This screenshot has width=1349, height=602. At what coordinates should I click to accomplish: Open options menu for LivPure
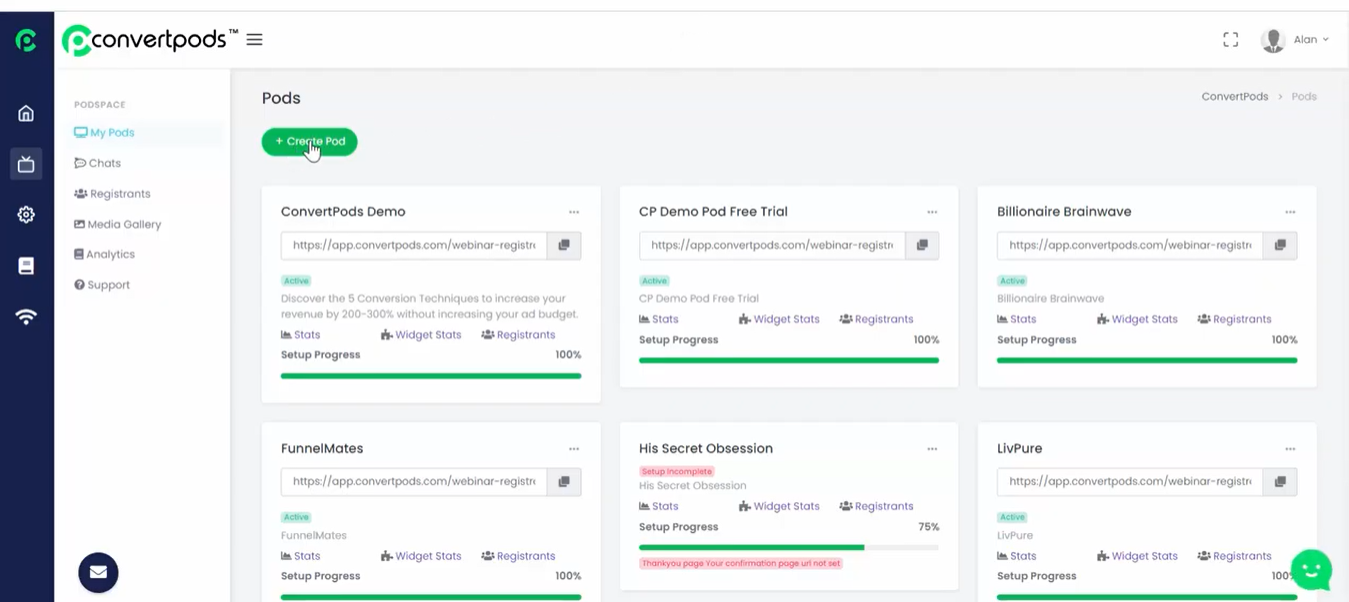(1290, 449)
